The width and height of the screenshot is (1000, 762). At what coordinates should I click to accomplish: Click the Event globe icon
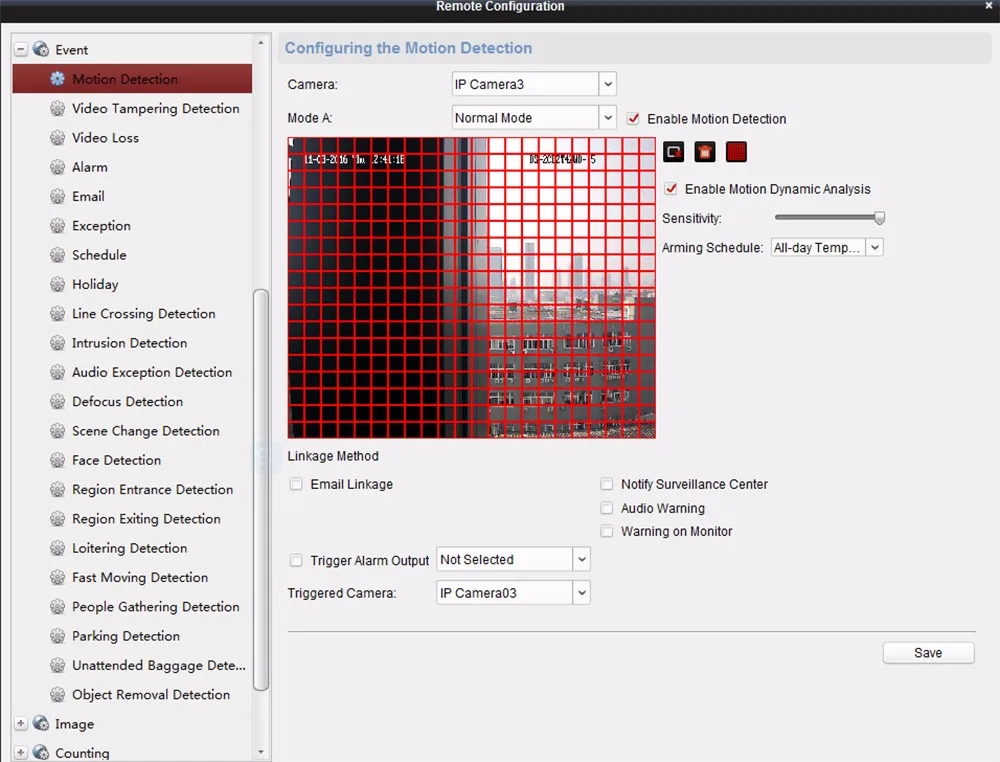41,49
